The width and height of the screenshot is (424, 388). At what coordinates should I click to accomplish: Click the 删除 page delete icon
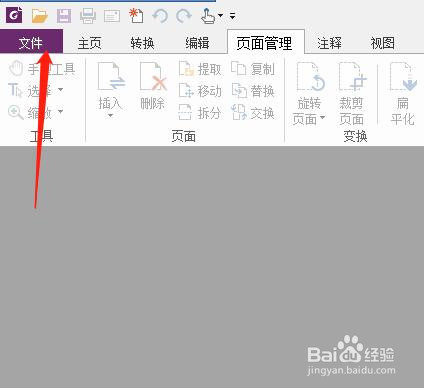153,77
